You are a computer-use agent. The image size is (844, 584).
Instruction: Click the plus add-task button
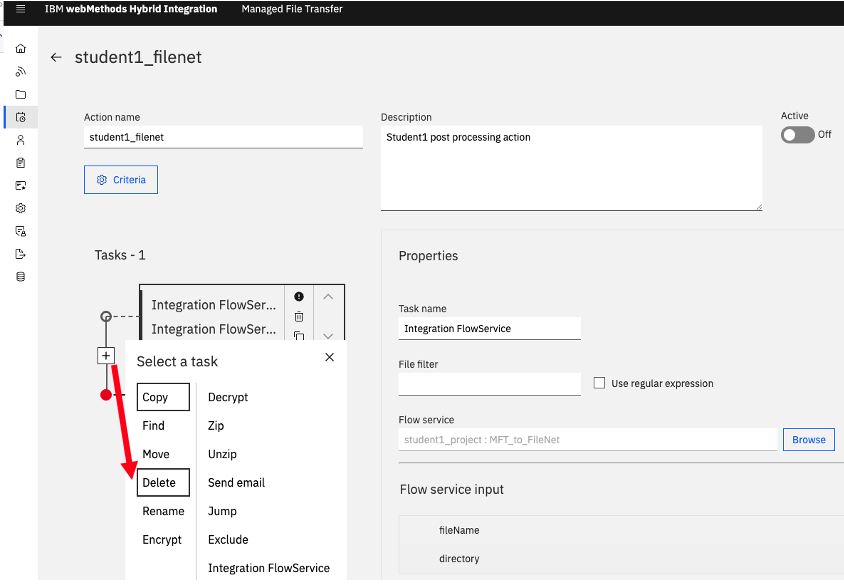pyautogui.click(x=106, y=355)
